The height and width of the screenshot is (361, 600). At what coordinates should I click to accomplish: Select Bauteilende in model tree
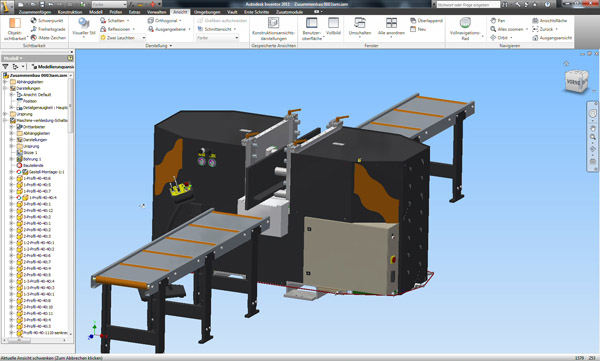coord(33,165)
